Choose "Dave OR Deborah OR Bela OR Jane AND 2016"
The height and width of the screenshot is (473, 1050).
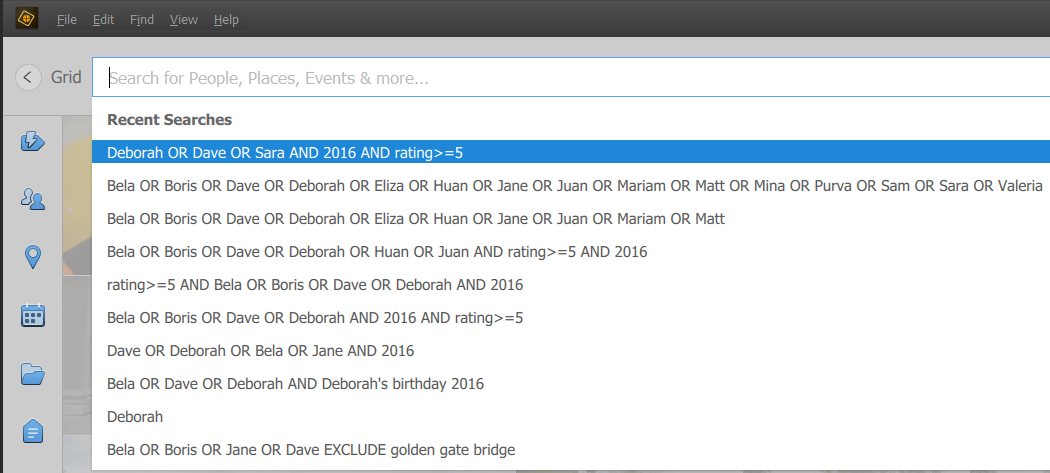pyautogui.click(x=260, y=350)
